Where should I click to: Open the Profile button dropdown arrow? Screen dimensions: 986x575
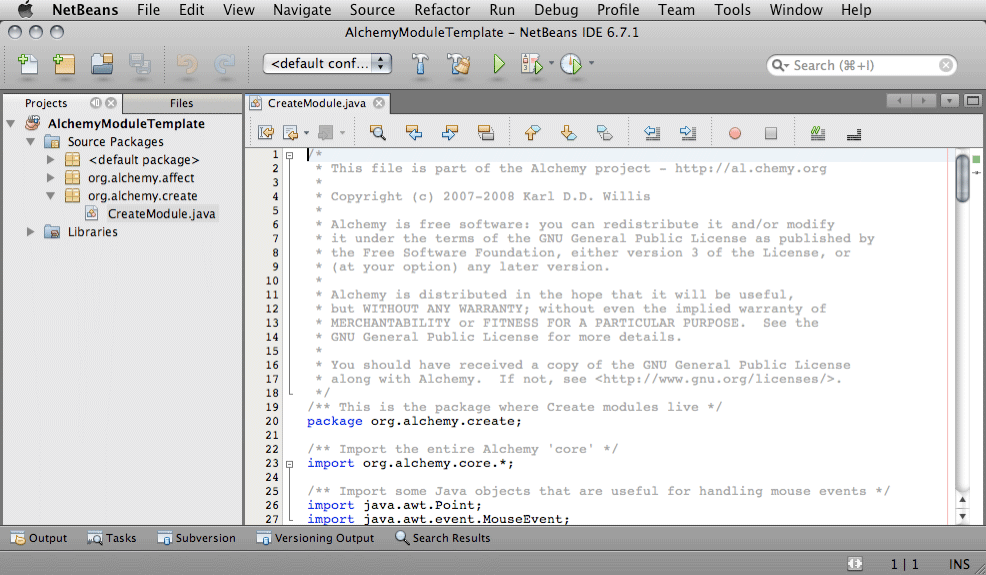591,63
